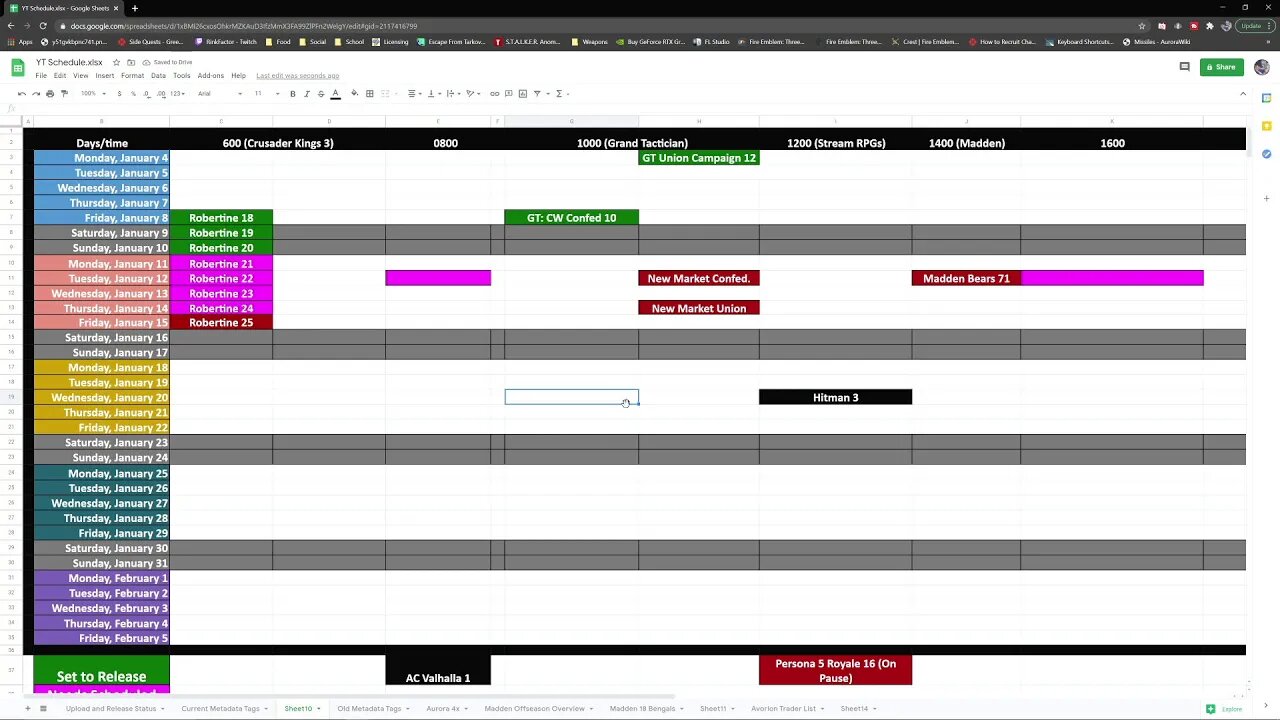
Task: Select the Paint format tool
Action: click(64, 94)
